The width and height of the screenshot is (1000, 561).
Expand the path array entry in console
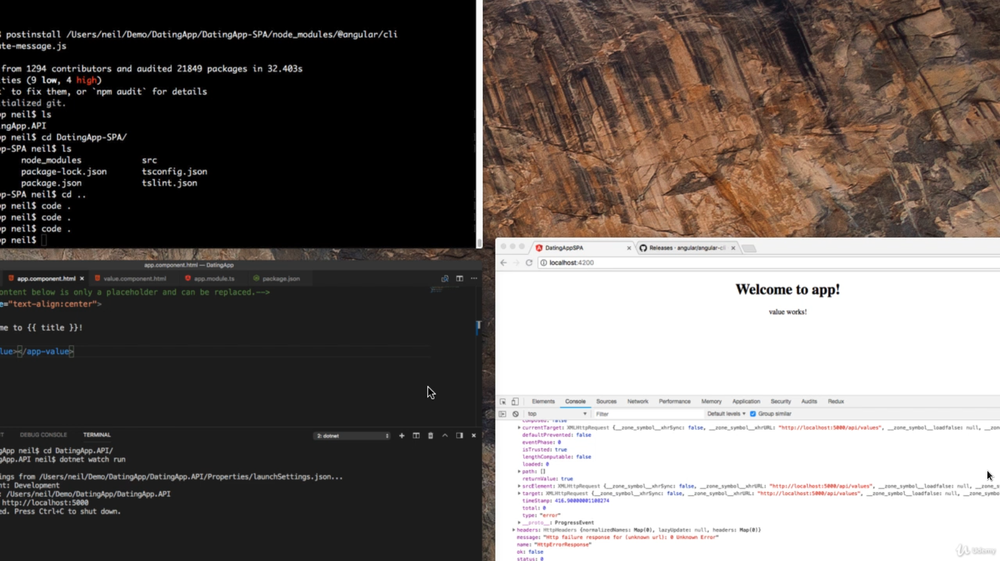[519, 472]
